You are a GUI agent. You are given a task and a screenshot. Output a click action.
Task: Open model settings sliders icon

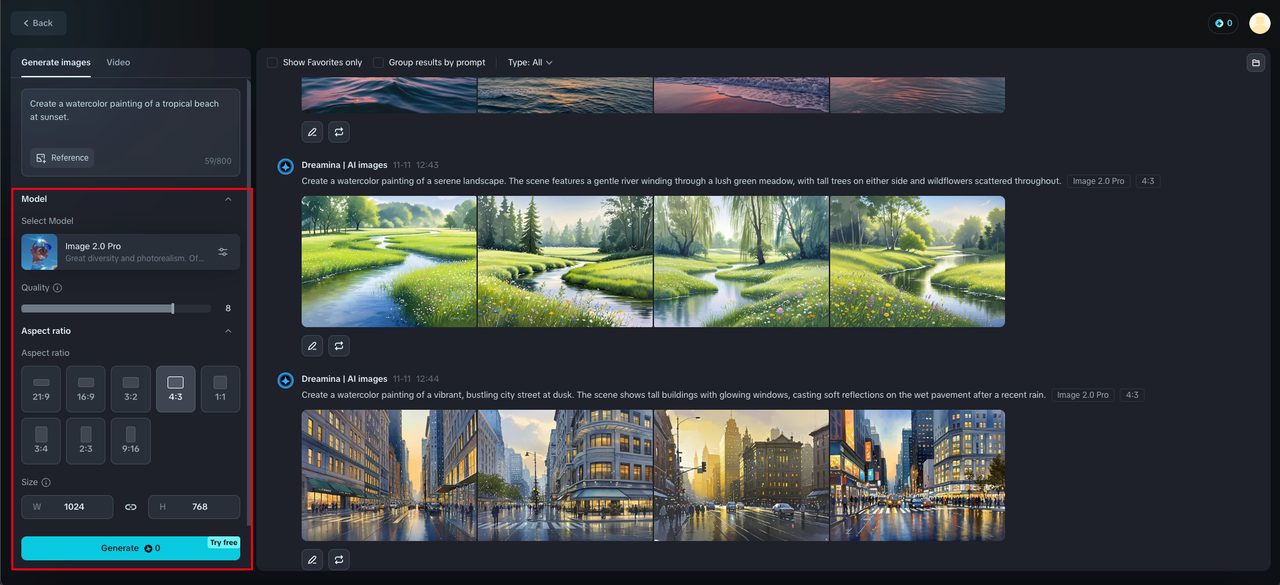click(x=223, y=252)
